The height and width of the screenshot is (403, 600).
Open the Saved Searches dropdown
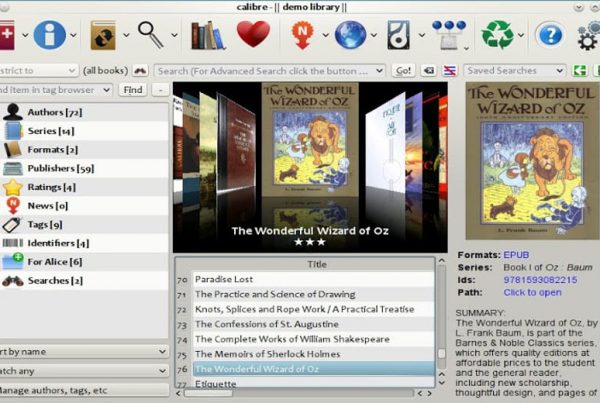pos(514,71)
